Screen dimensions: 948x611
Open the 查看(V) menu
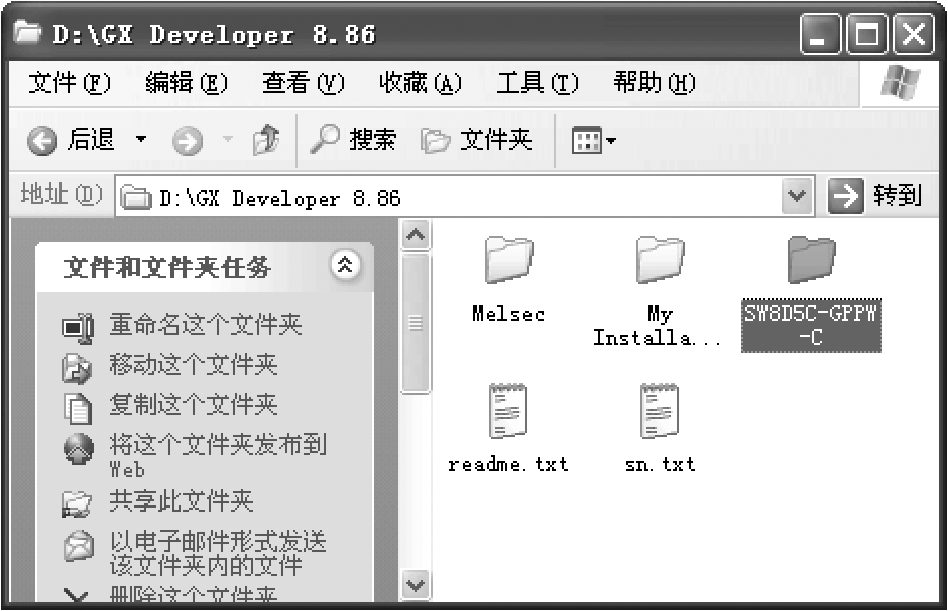303,83
